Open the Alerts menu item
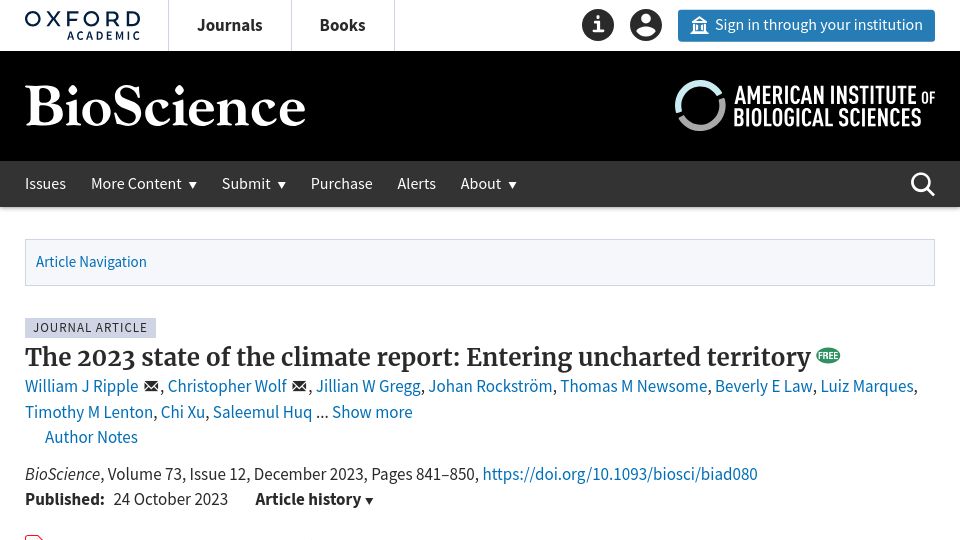Screen dimensions: 960x540 pyautogui.click(x=416, y=184)
